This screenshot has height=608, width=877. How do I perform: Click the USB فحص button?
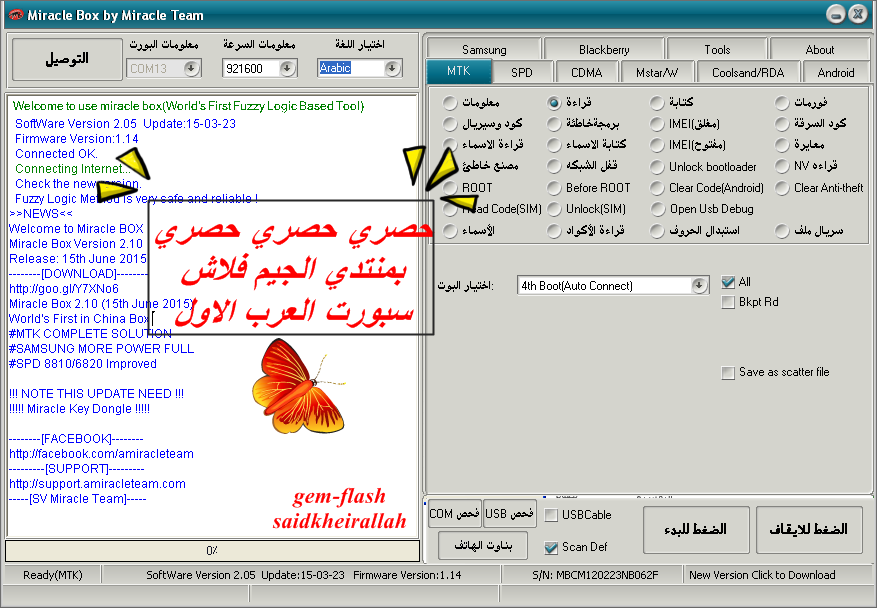click(x=510, y=513)
